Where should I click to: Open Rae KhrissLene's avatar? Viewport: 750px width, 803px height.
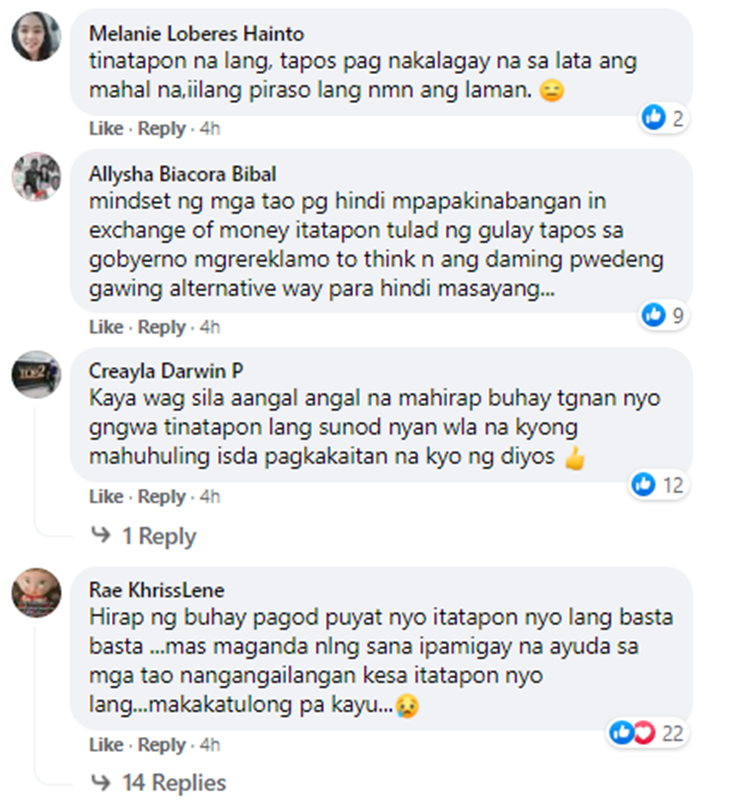click(36, 593)
